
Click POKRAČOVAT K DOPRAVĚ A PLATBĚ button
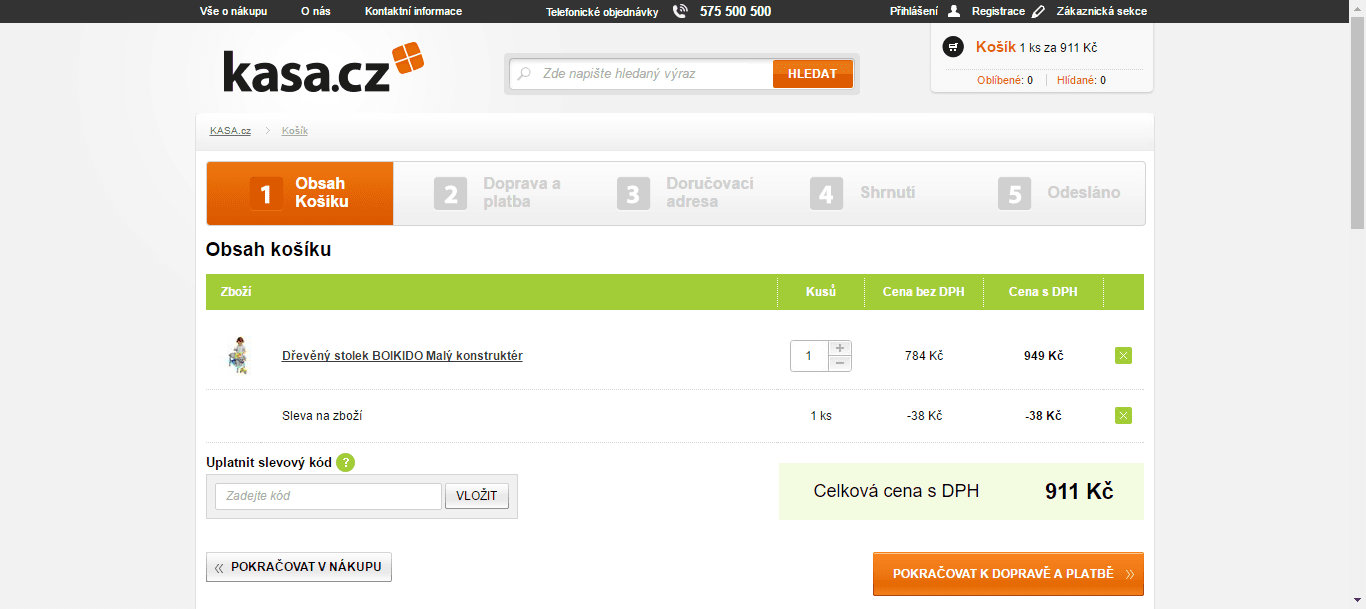[1008, 574]
